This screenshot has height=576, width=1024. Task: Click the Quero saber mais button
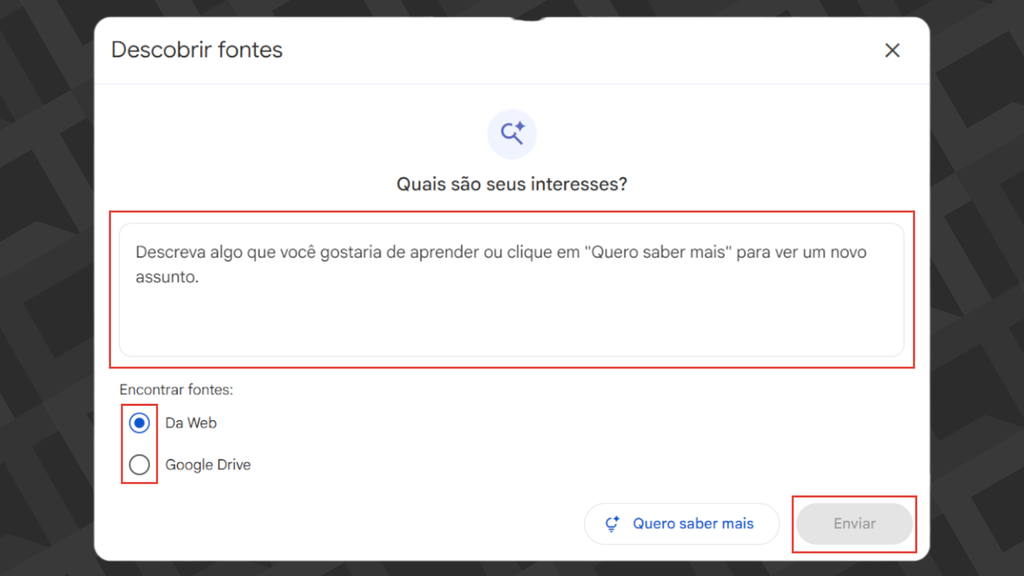pos(682,523)
